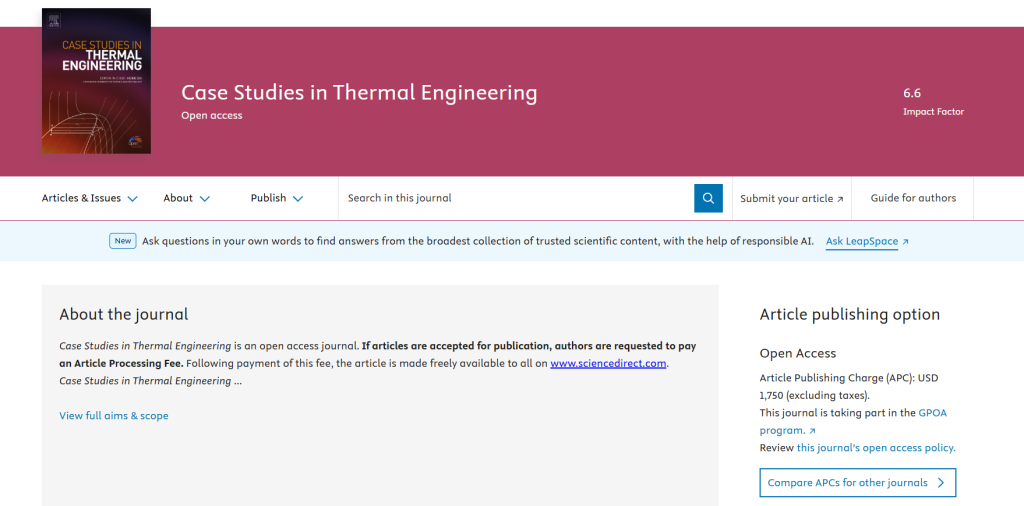This screenshot has width=1024, height=506.
Task: Open the About menu chevron
Action: (204, 198)
